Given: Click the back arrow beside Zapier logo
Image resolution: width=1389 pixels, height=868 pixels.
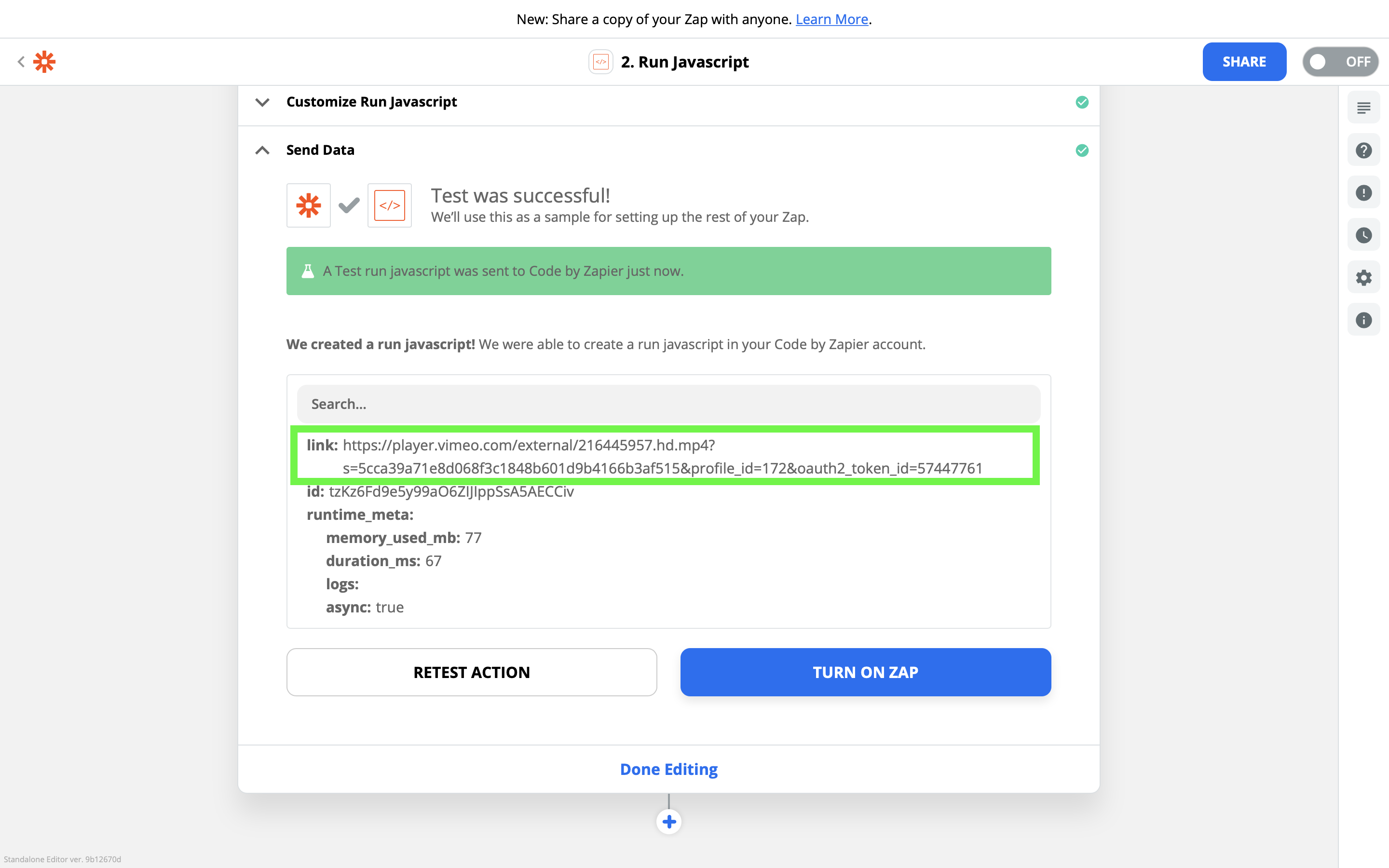Looking at the screenshot, I should (21, 62).
